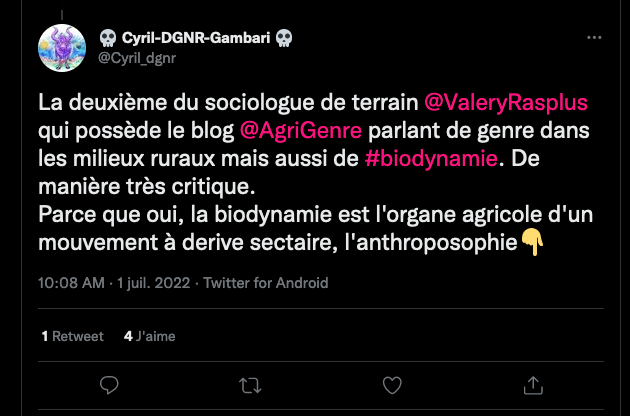Image resolution: width=630 pixels, height=416 pixels.
Task: Click the 10:08 AM tweet timestamp
Action: tap(71, 283)
